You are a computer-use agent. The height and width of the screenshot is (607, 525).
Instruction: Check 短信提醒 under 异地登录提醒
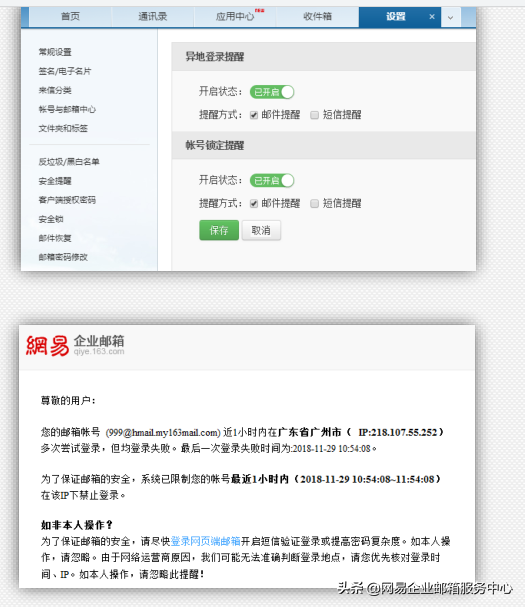[314, 115]
